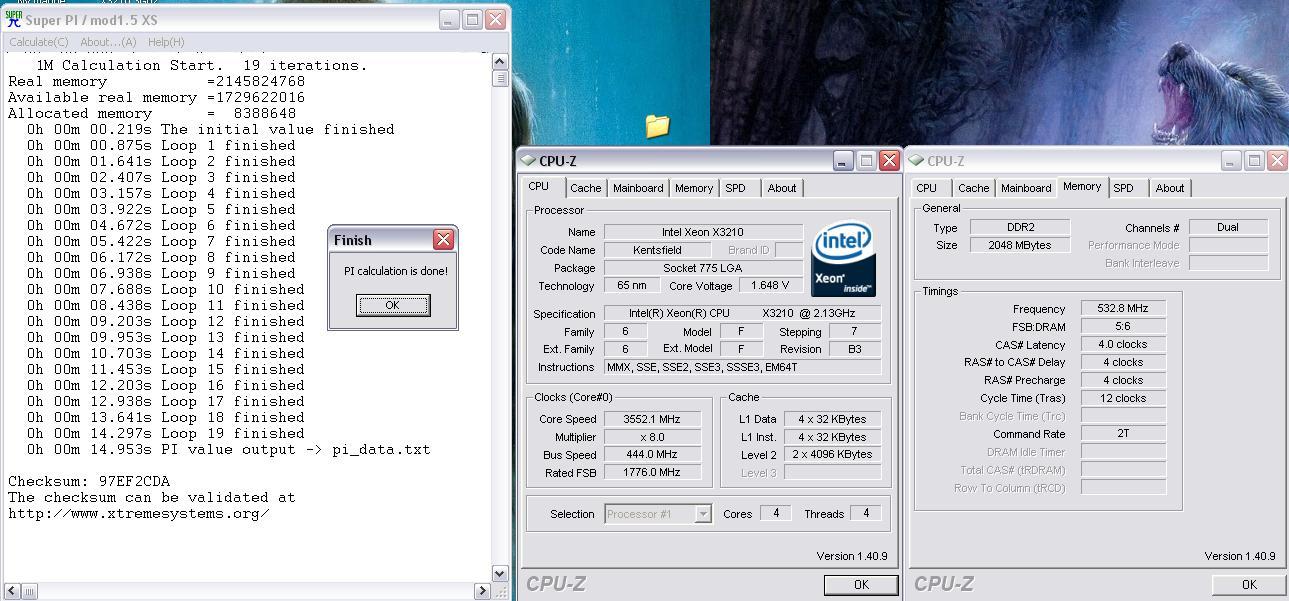Click the CPU-Z icon in the left CPU-Z title bar
Viewport: 1289px width, 601px height.
pos(528,160)
